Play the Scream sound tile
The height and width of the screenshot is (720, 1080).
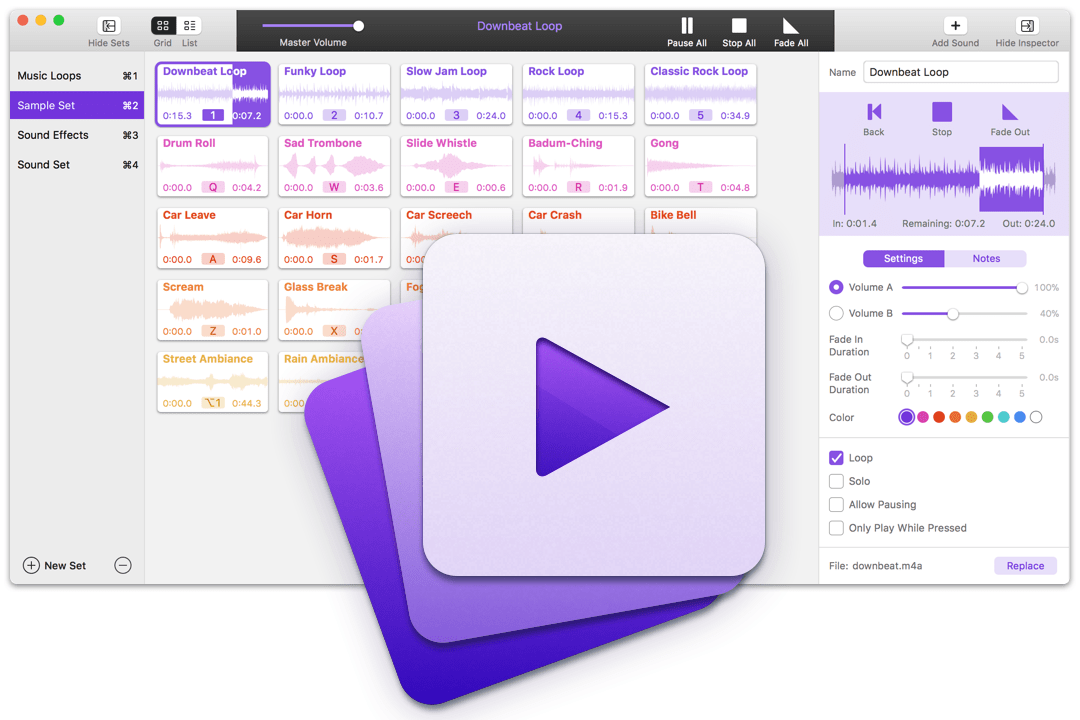(213, 310)
